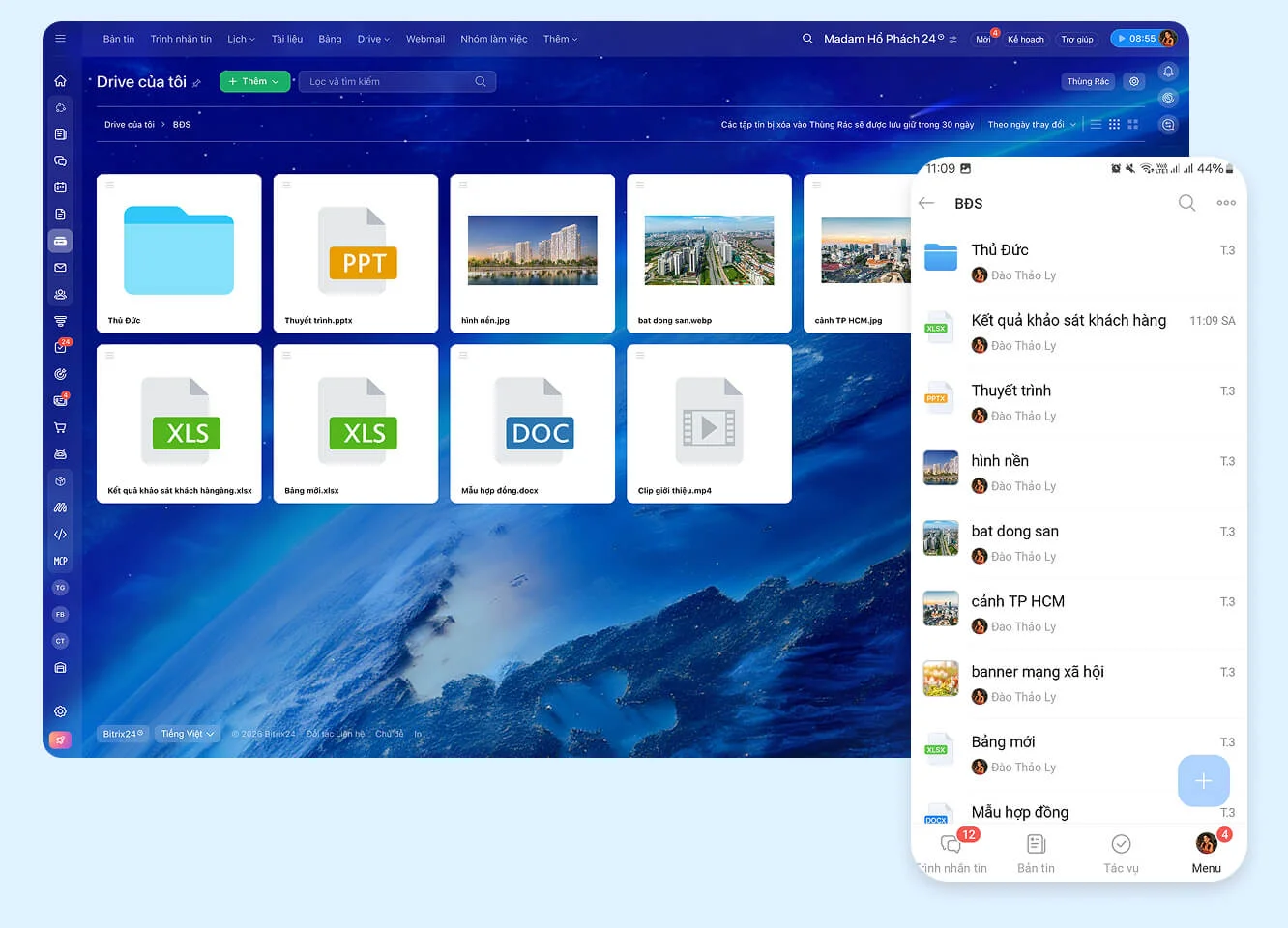Go to Nhóm làm việc menu
The width and height of the screenshot is (1288, 928).
(x=493, y=40)
